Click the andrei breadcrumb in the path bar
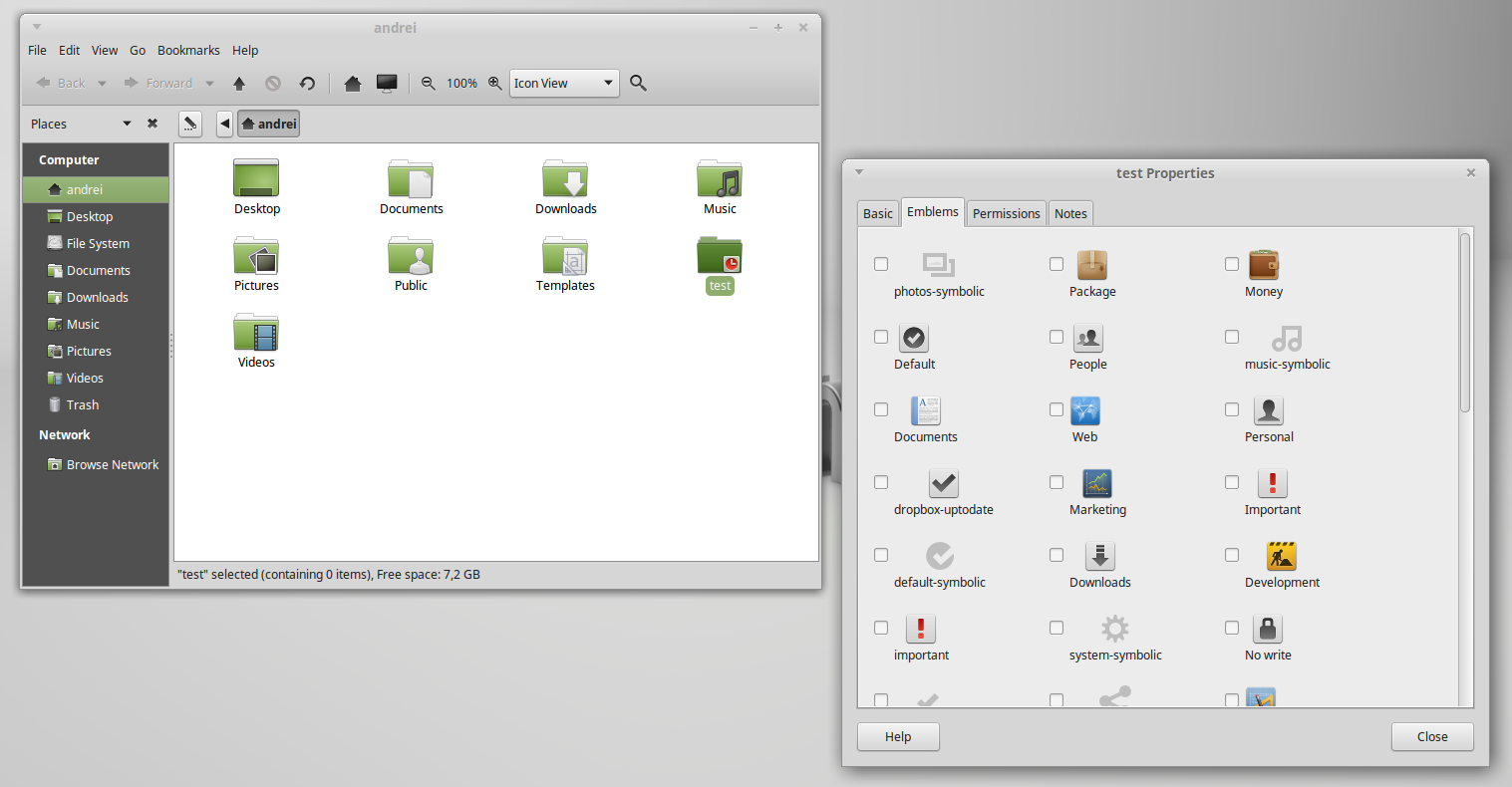This screenshot has height=787, width=1512. (x=268, y=124)
